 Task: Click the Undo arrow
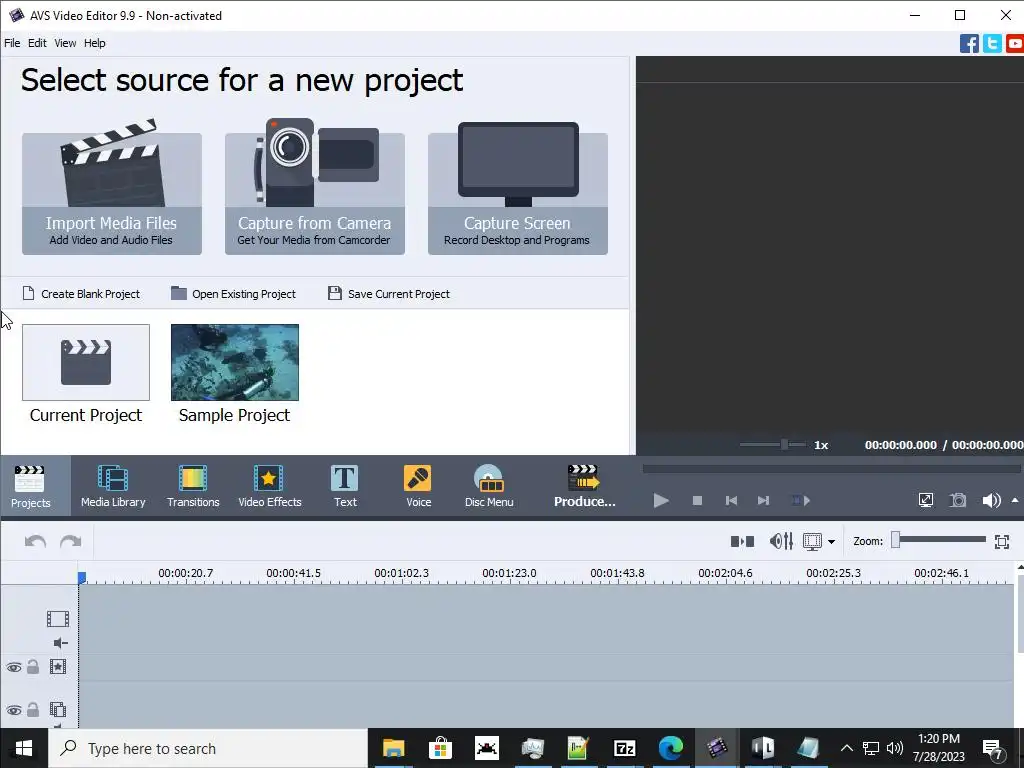(35, 541)
